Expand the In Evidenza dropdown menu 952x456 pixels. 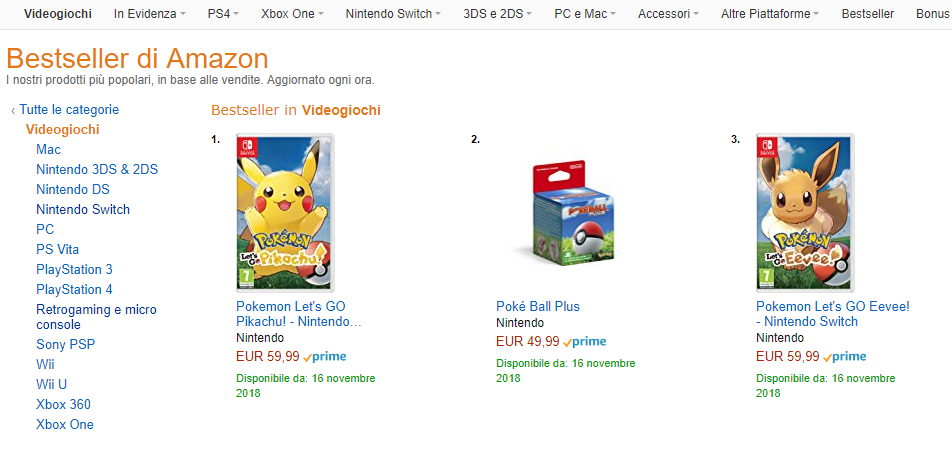(150, 14)
